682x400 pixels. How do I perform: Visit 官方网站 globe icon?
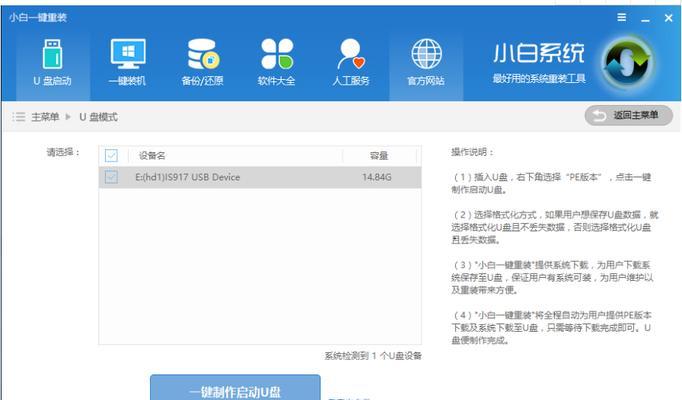click(426, 54)
